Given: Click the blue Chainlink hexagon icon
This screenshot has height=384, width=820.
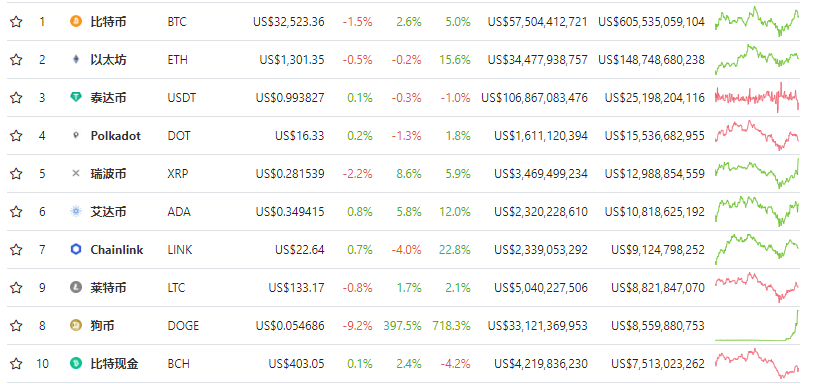Looking at the screenshot, I should click(x=76, y=250).
